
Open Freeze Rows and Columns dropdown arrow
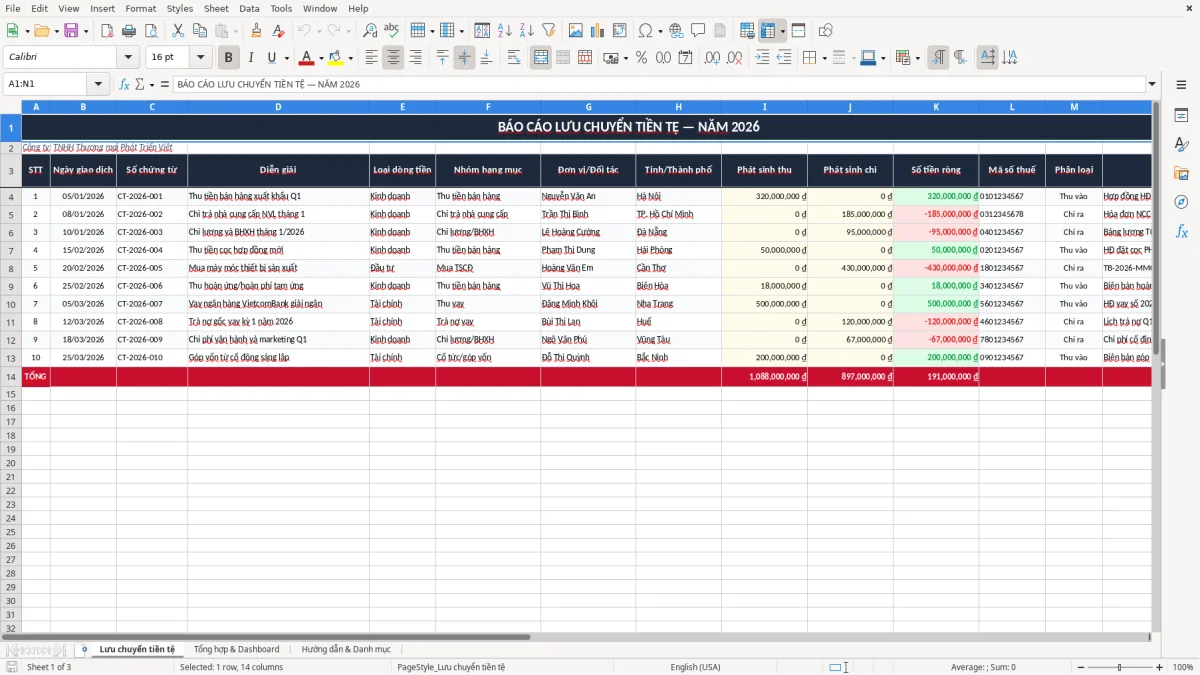pyautogui.click(x=782, y=31)
